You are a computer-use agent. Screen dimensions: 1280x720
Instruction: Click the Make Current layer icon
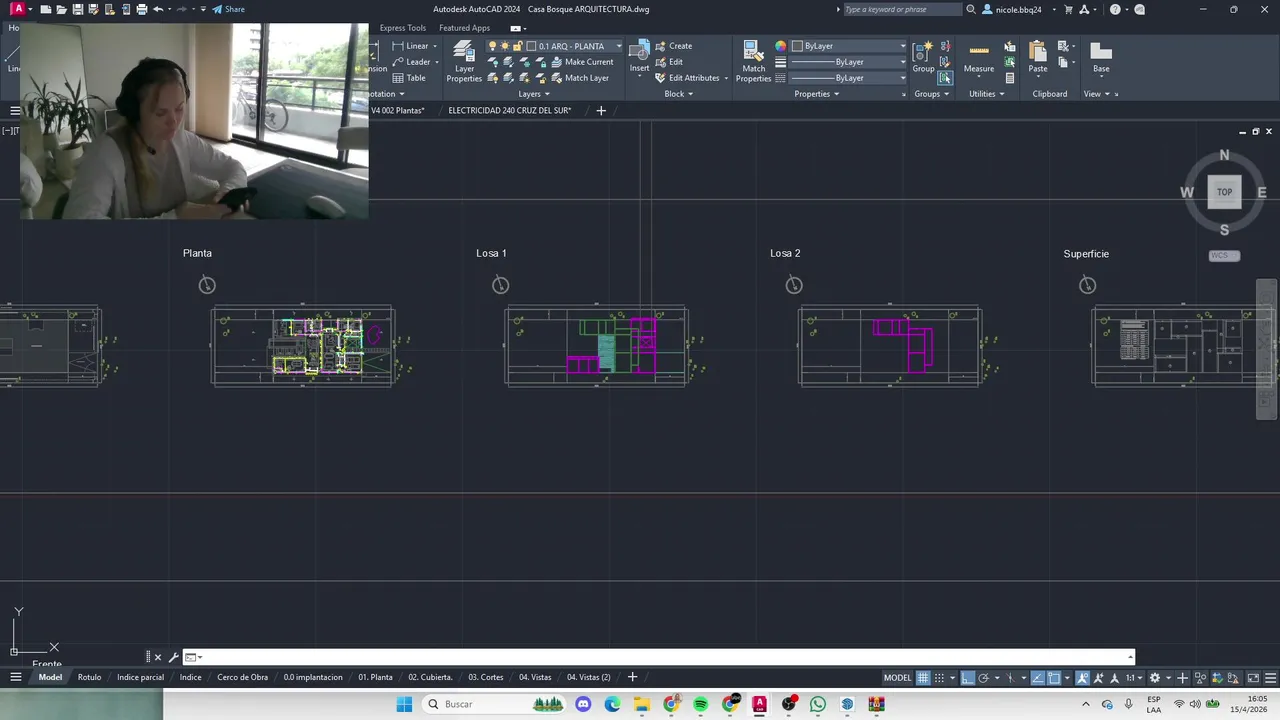[557, 62]
